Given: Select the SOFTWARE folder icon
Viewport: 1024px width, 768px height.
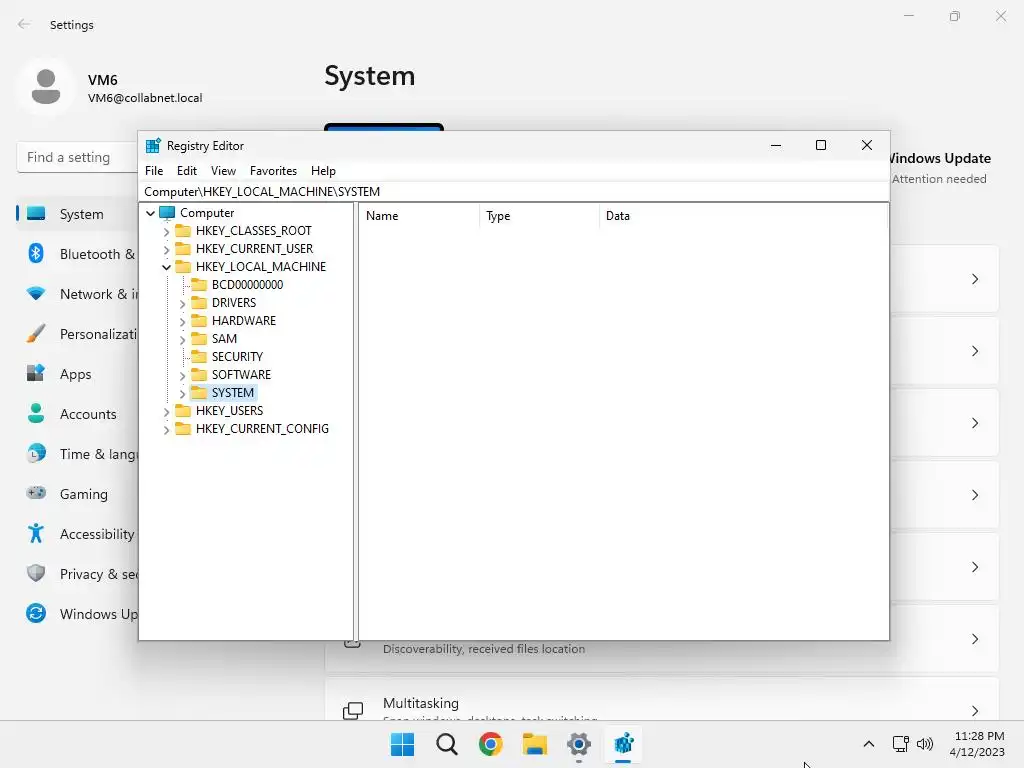Looking at the screenshot, I should tap(199, 374).
